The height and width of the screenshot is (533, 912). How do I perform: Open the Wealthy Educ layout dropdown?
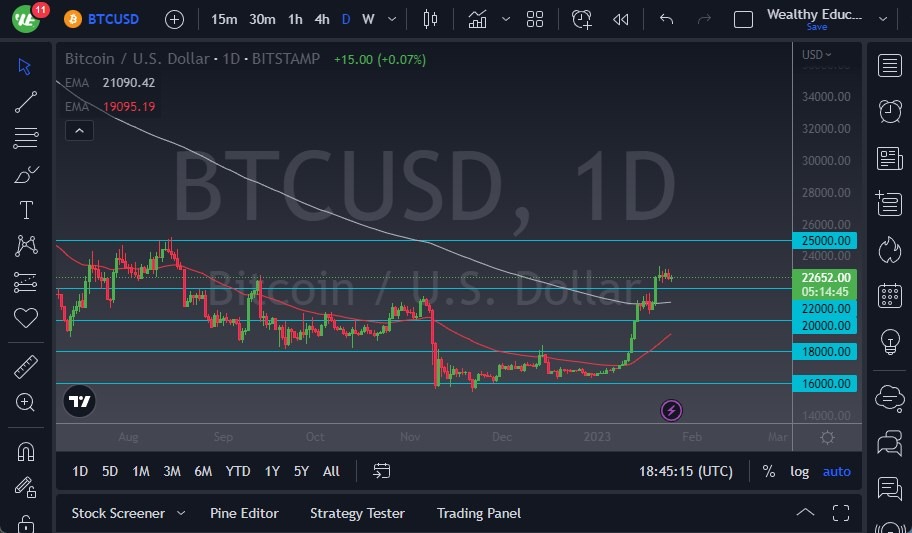(x=883, y=19)
